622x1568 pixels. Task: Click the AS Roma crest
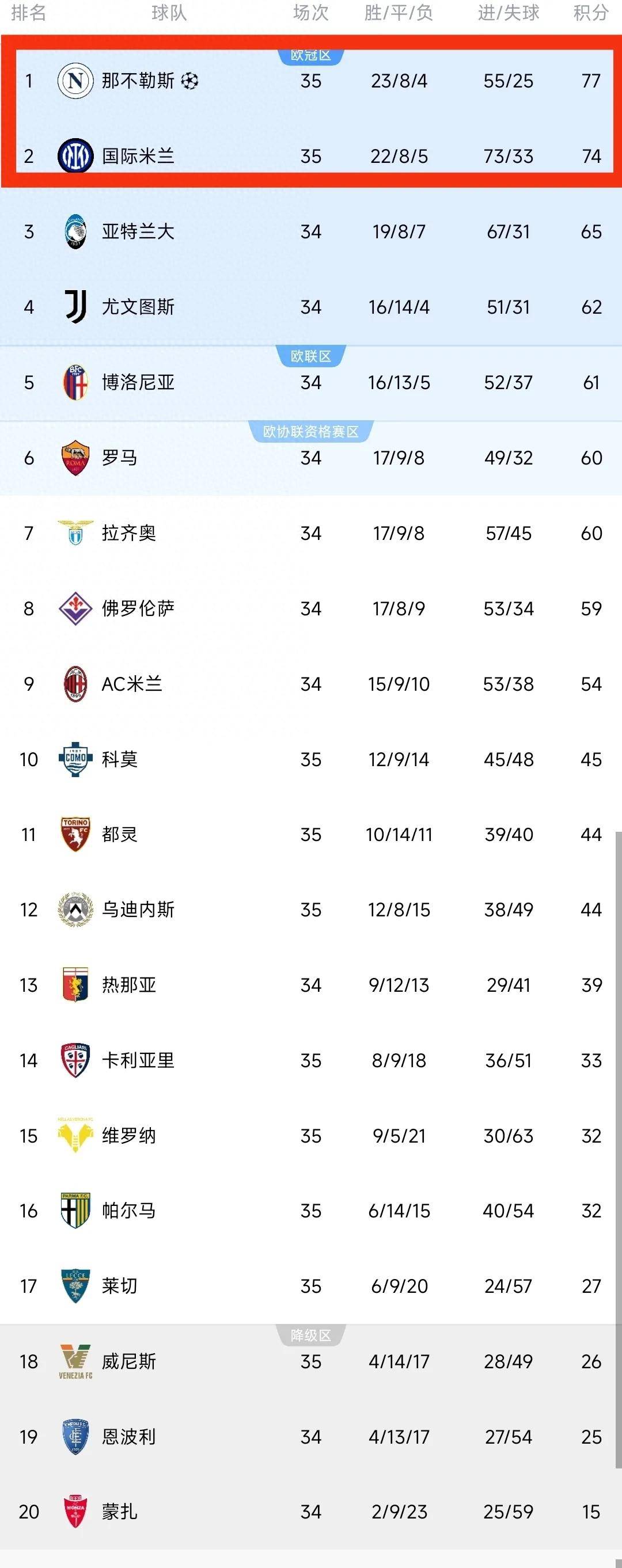pyautogui.click(x=75, y=458)
